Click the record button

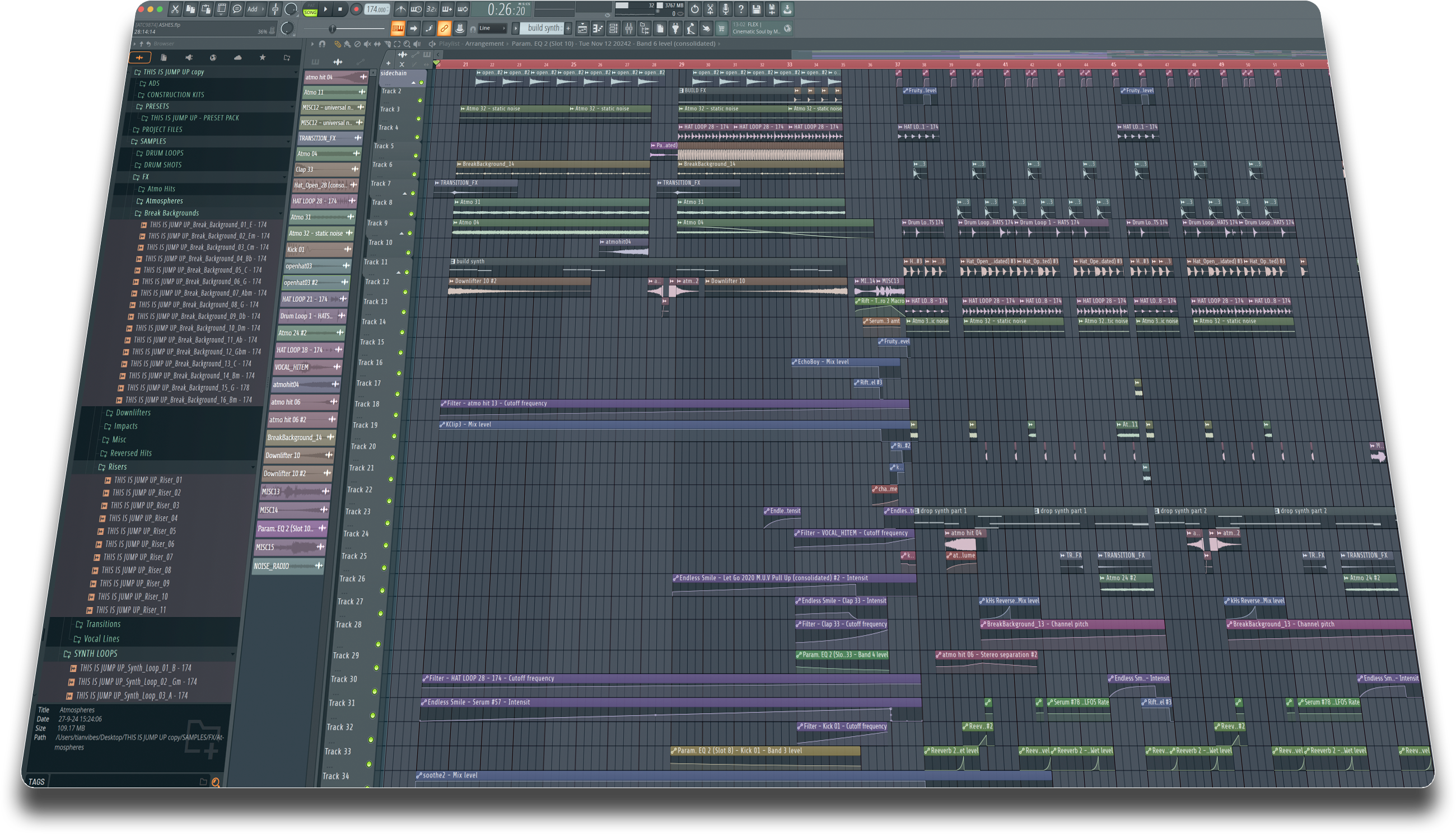[356, 9]
